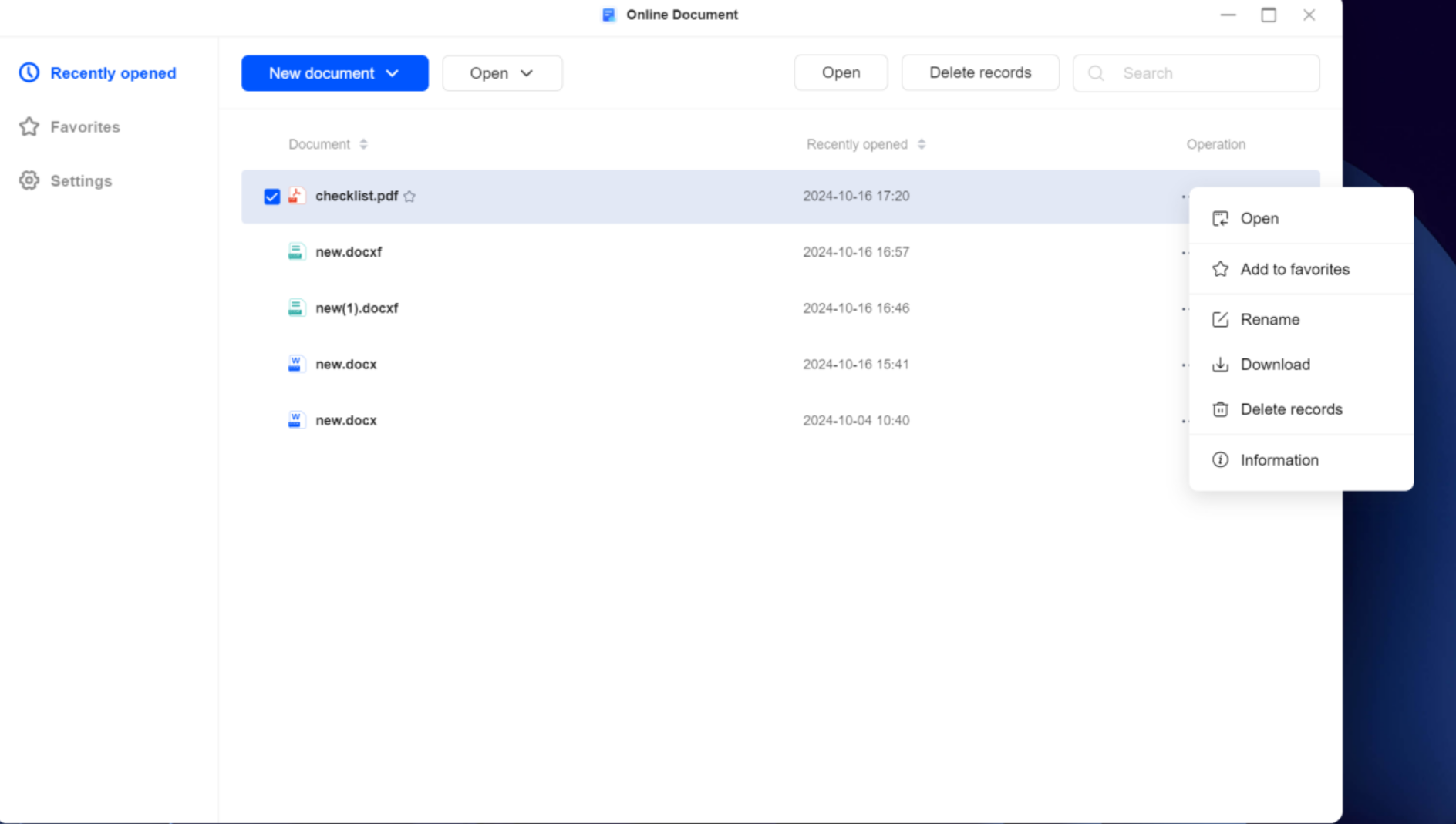Choose Information in the context menu
The image size is (1456, 824).
[1279, 459]
